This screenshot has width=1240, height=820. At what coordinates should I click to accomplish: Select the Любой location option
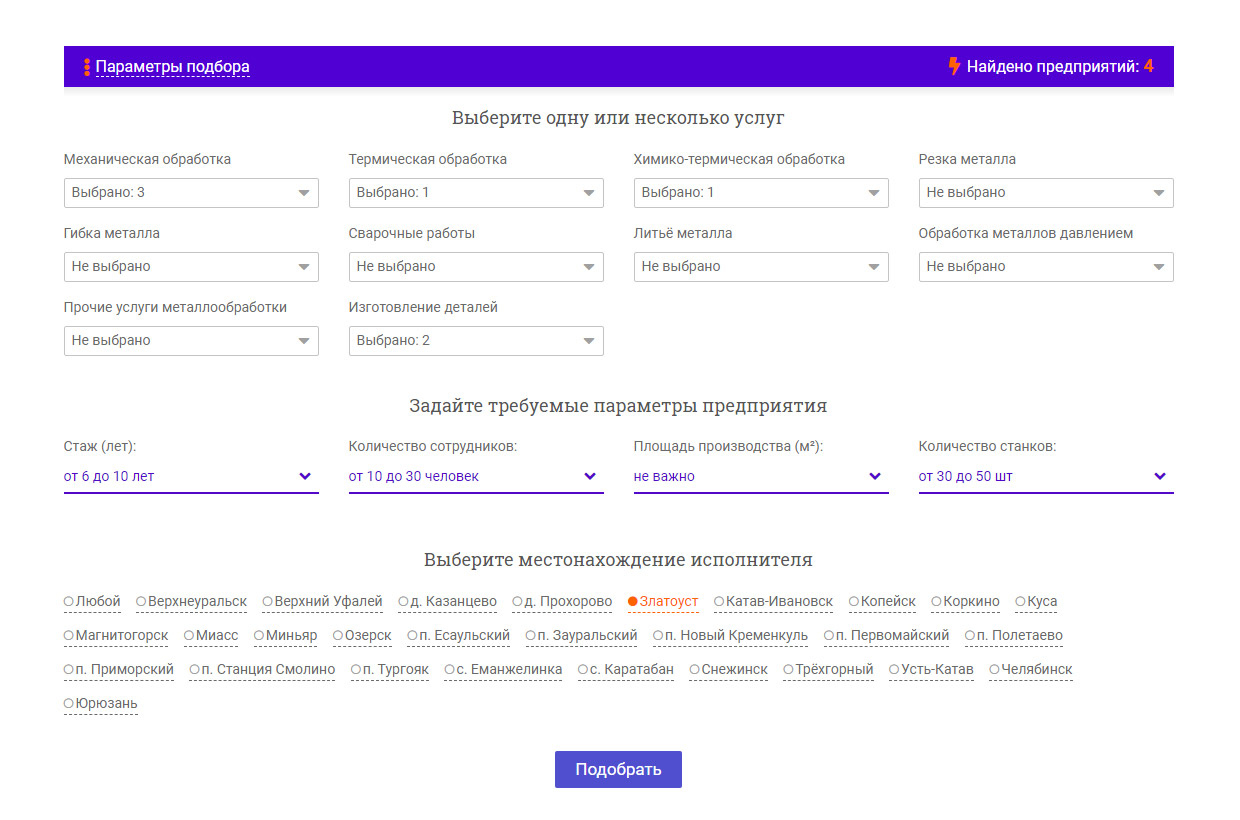pyautogui.click(x=92, y=602)
